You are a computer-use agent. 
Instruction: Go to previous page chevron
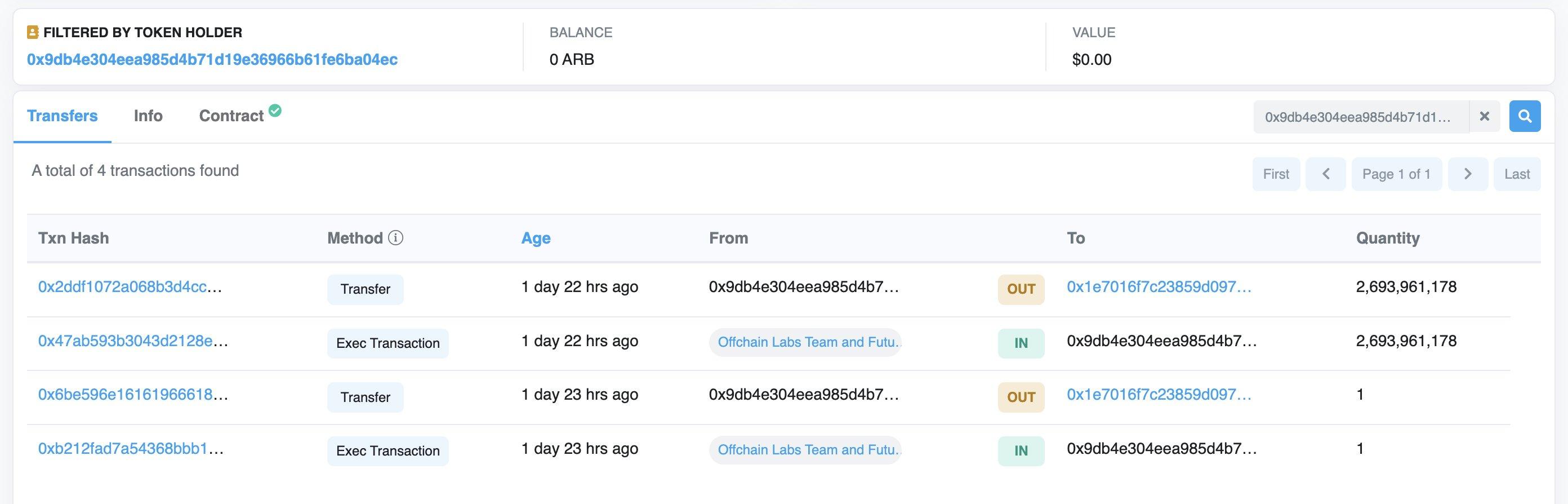1325,174
